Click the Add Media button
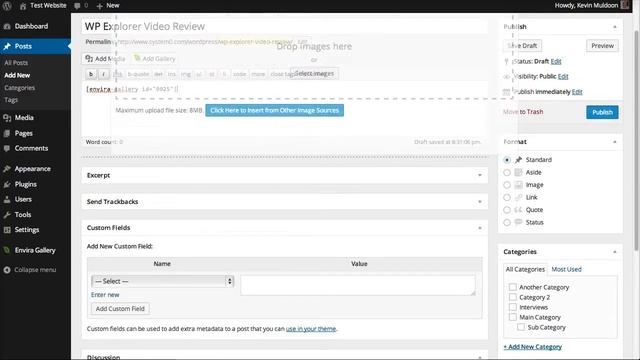 tap(104, 59)
